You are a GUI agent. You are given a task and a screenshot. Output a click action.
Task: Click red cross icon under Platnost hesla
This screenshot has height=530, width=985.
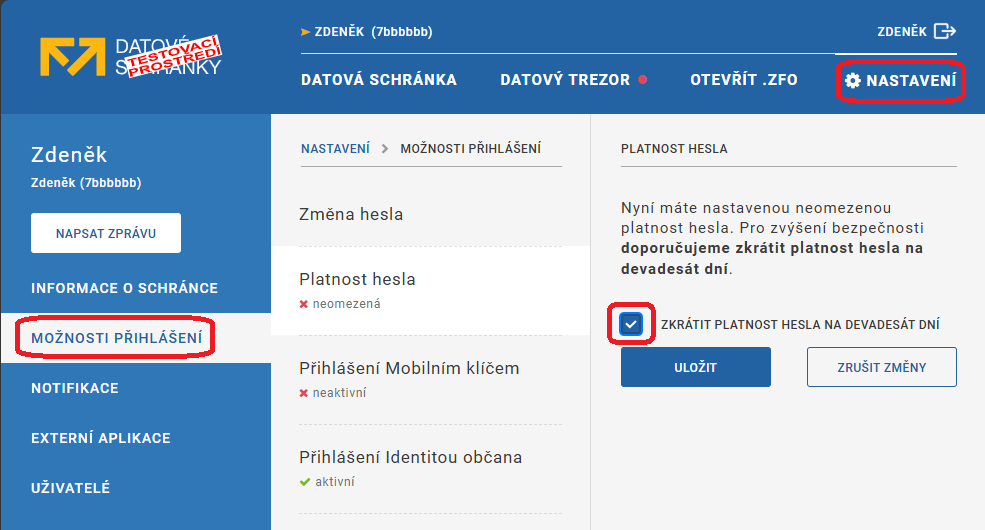click(304, 304)
